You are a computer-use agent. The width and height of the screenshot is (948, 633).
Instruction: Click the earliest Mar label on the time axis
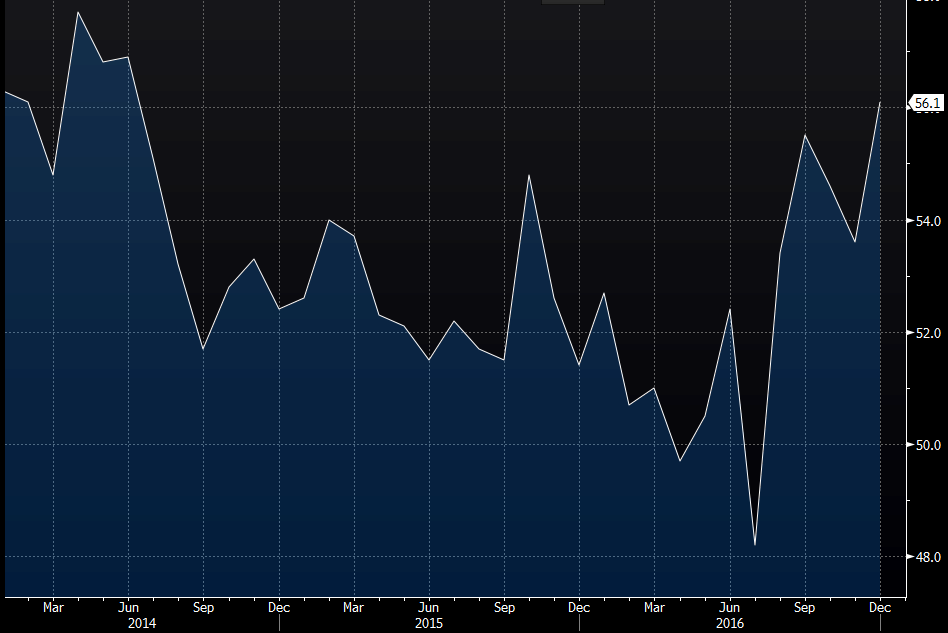click(x=53, y=608)
